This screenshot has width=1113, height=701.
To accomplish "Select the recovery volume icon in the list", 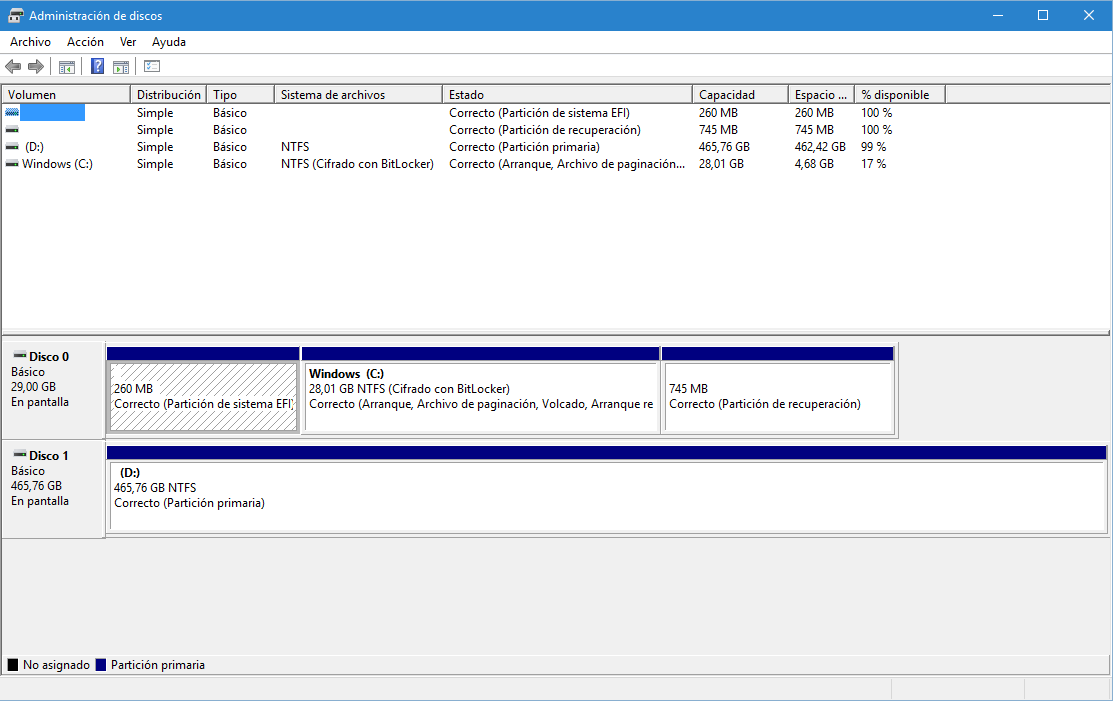I will click(x=12, y=129).
